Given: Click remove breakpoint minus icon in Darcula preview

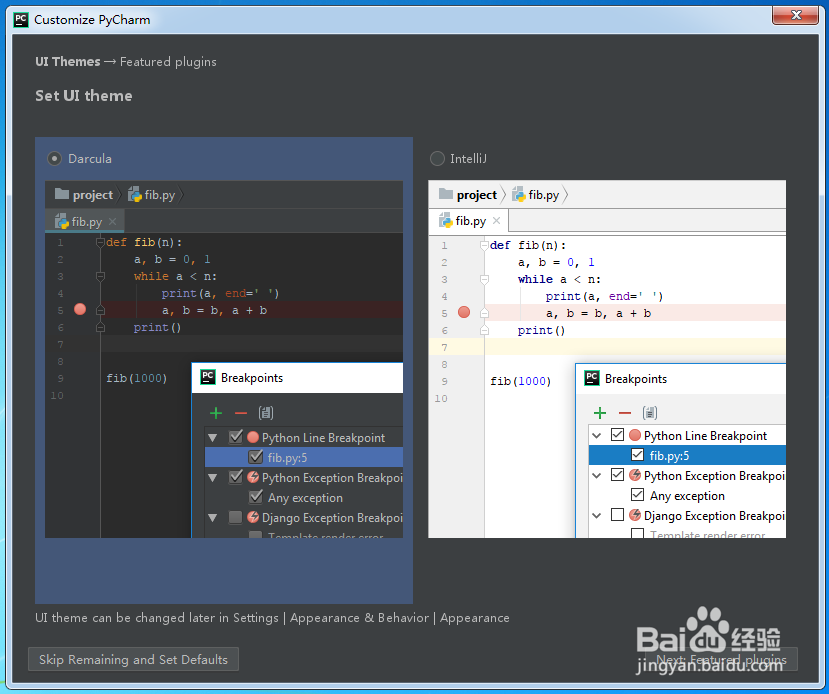Looking at the screenshot, I should point(241,413).
